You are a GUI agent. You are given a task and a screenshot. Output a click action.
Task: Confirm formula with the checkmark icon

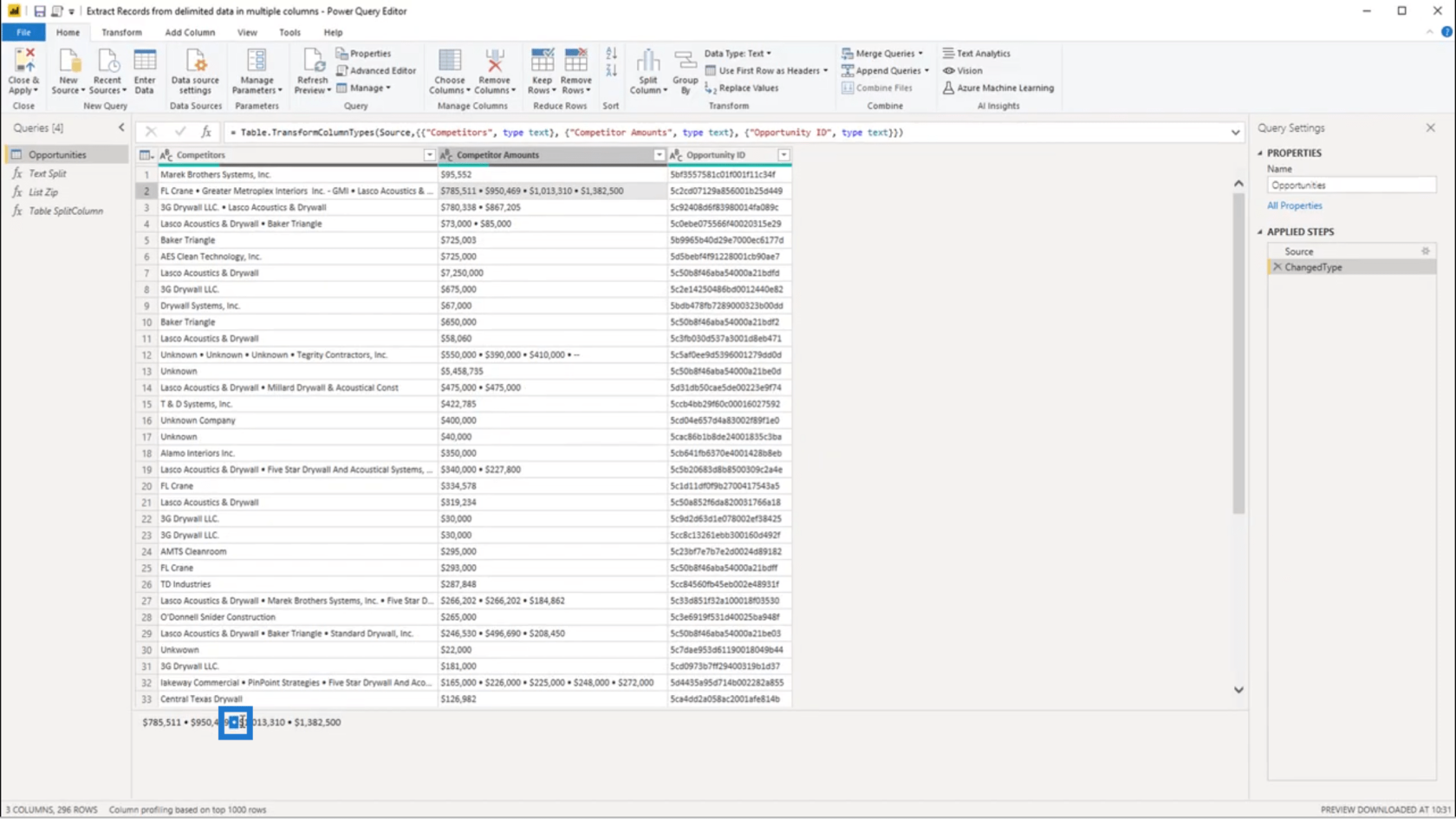click(x=179, y=132)
